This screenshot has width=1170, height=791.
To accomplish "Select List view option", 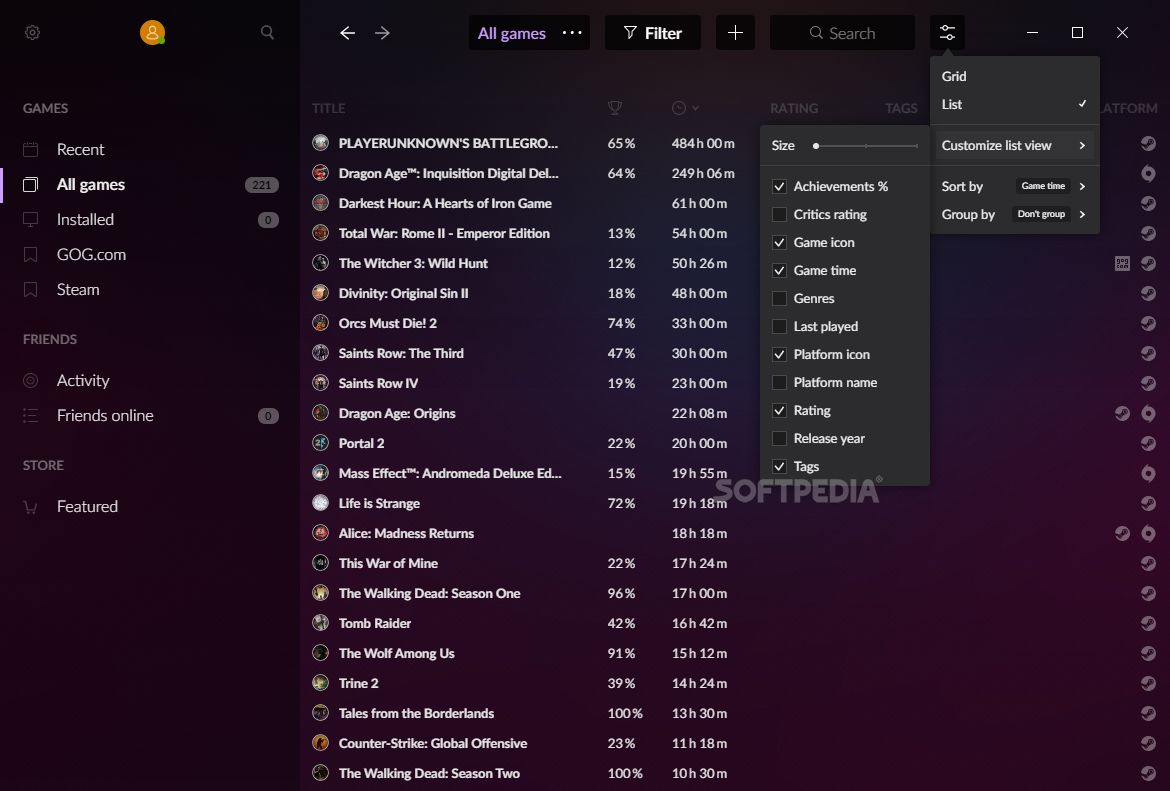I will coord(1015,104).
